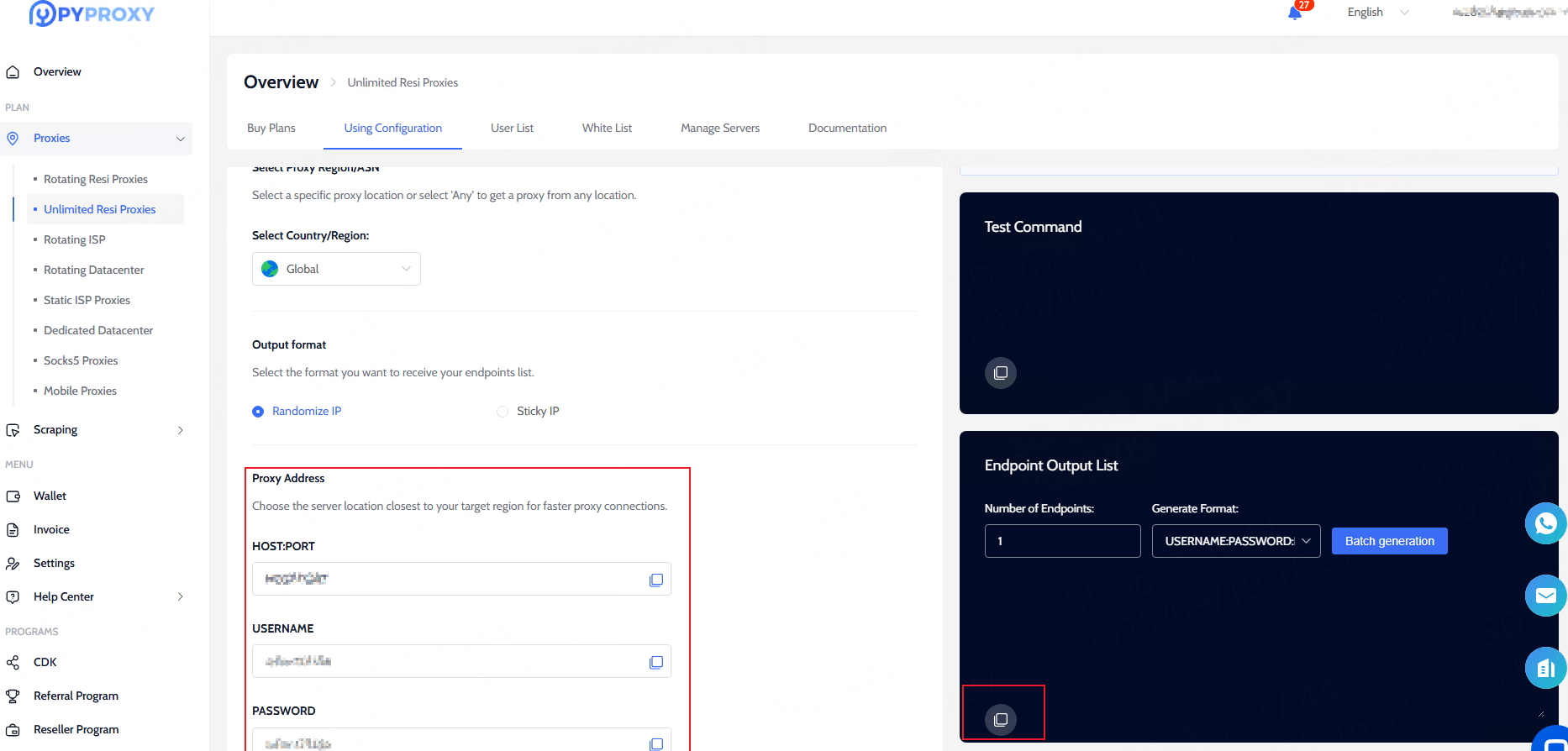Open the Manage Servers tab
The image size is (1568, 751).
[719, 128]
